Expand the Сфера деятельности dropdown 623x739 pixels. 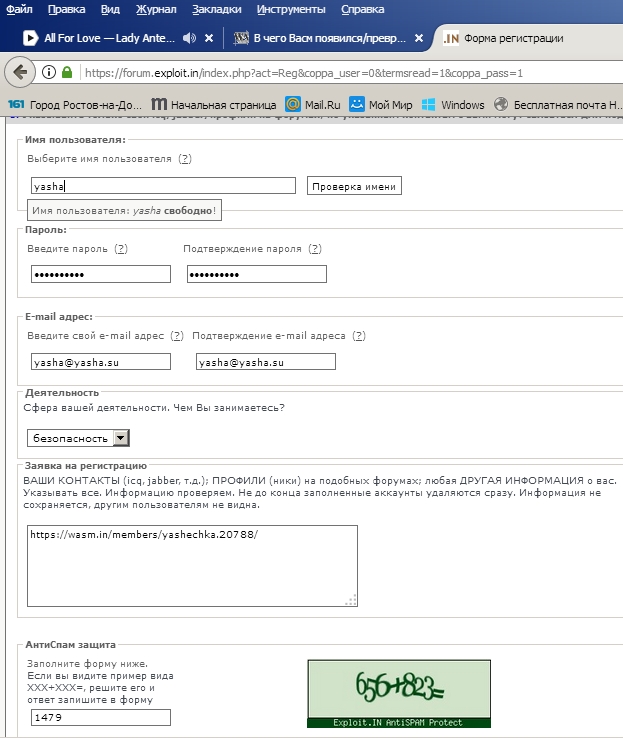[121, 438]
